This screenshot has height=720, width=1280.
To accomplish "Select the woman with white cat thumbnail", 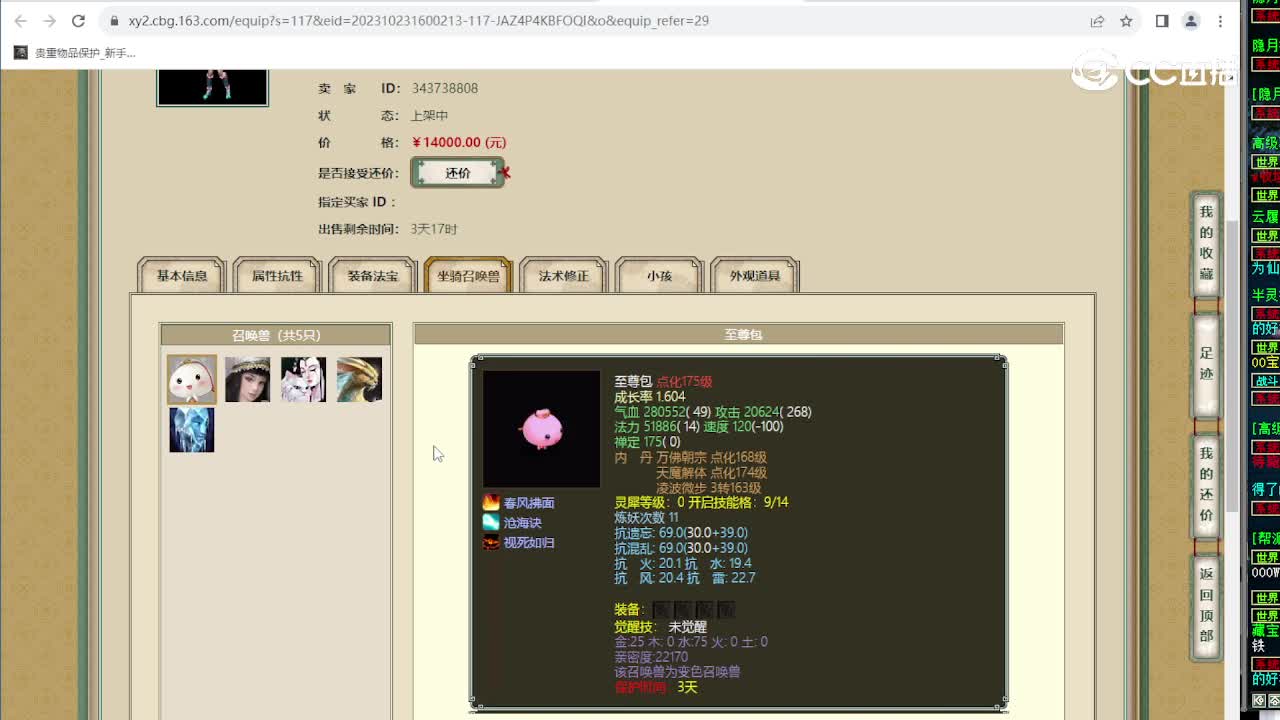I will pos(303,379).
